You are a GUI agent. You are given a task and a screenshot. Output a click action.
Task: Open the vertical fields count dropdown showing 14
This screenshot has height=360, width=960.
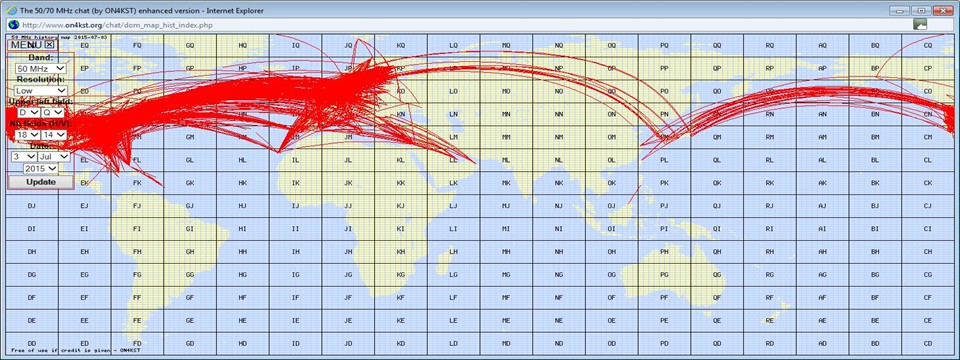pos(54,135)
